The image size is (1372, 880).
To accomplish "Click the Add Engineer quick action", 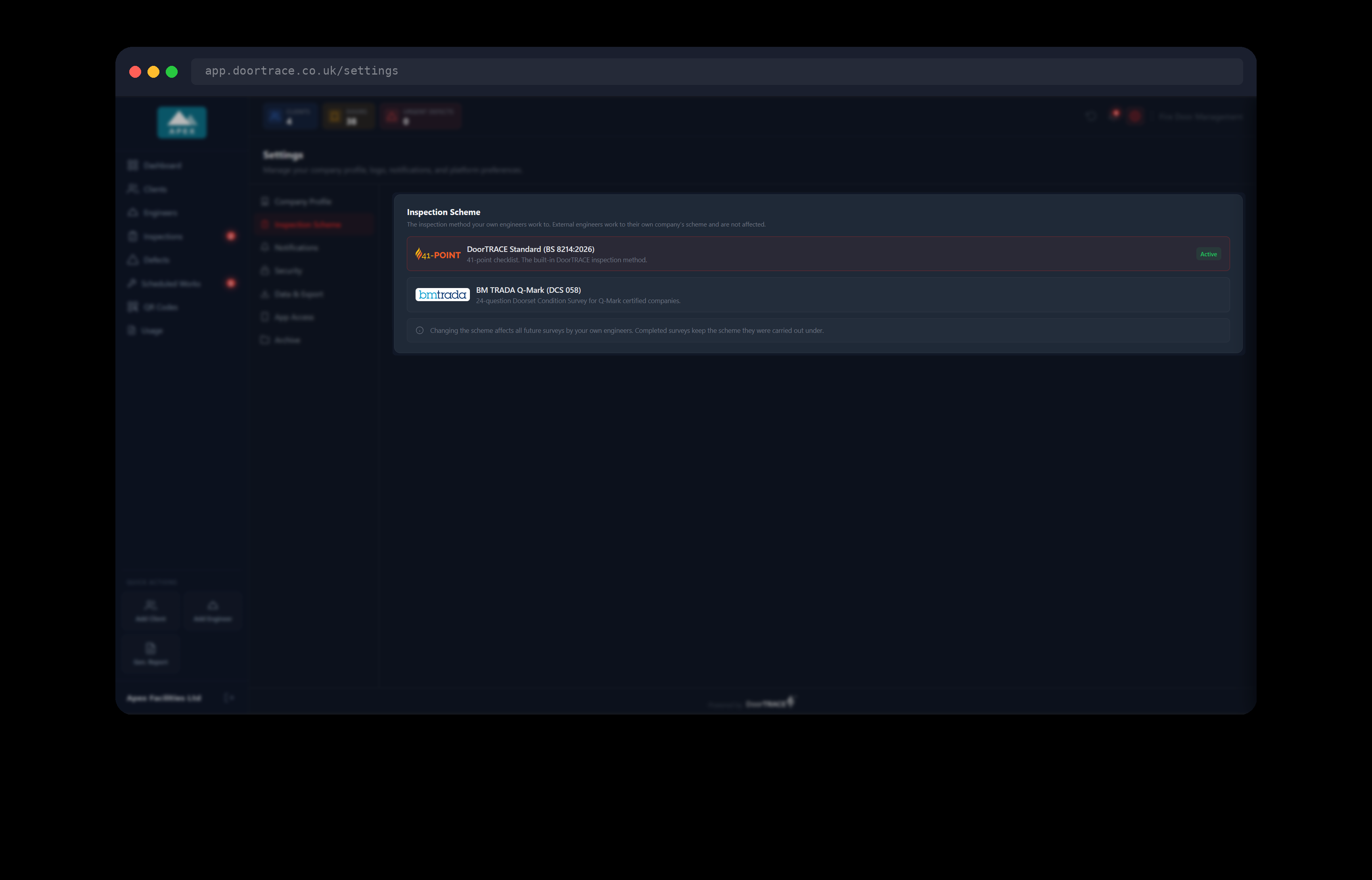I will pyautogui.click(x=213, y=611).
